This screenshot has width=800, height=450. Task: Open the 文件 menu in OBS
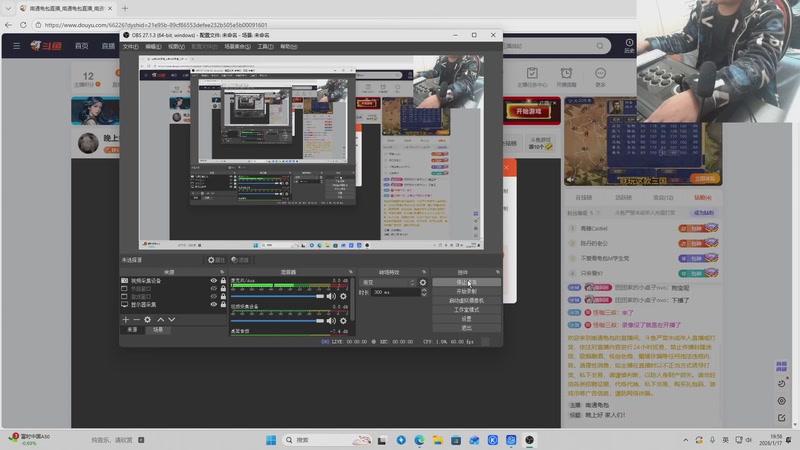click(x=130, y=46)
